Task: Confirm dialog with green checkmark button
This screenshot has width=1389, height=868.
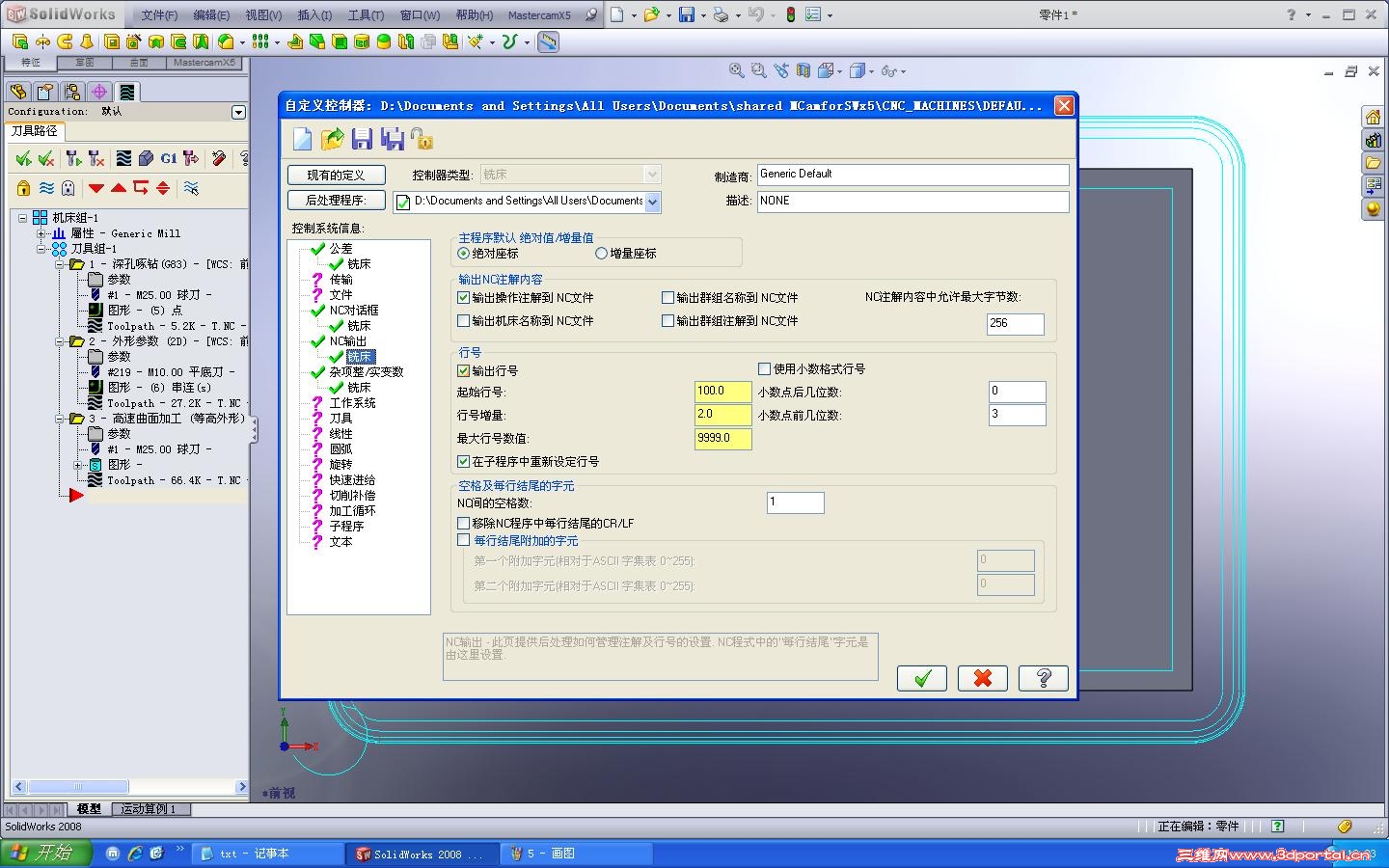Action: pyautogui.click(x=922, y=678)
